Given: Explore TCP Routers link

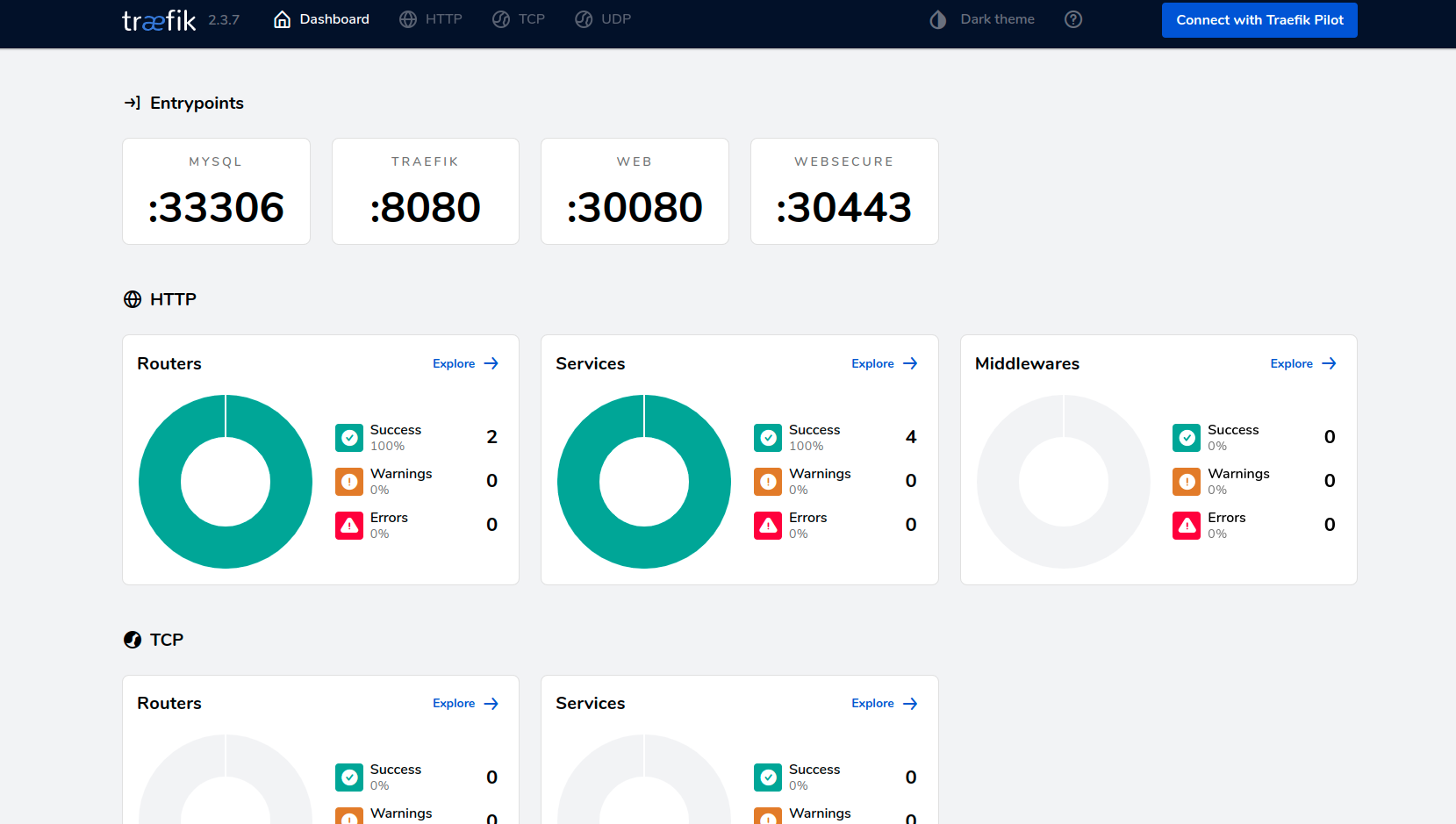Looking at the screenshot, I should 454,703.
